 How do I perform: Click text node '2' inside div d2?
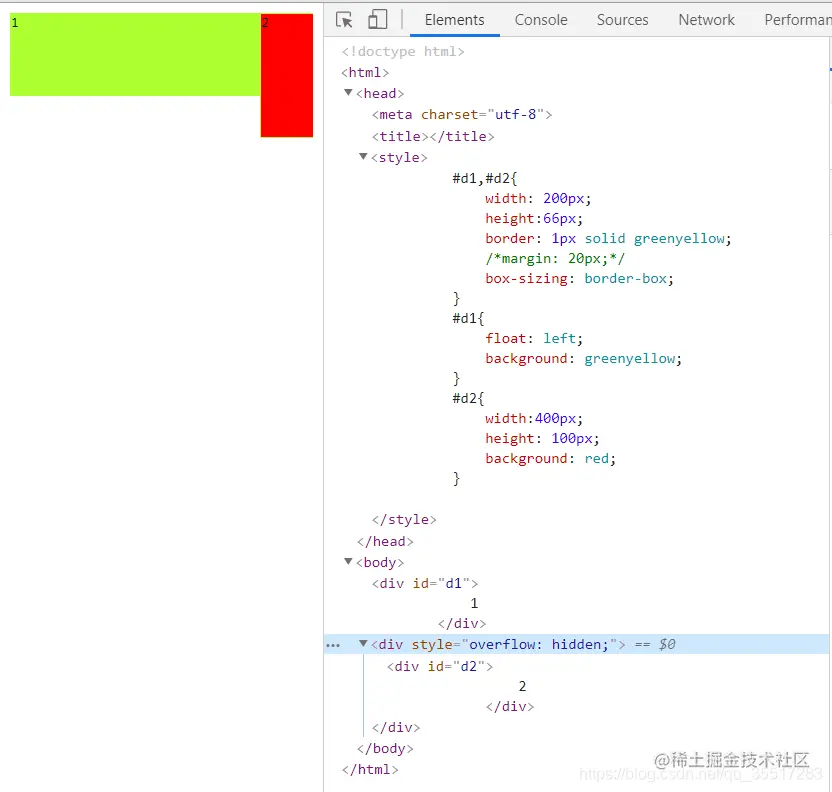[523, 686]
